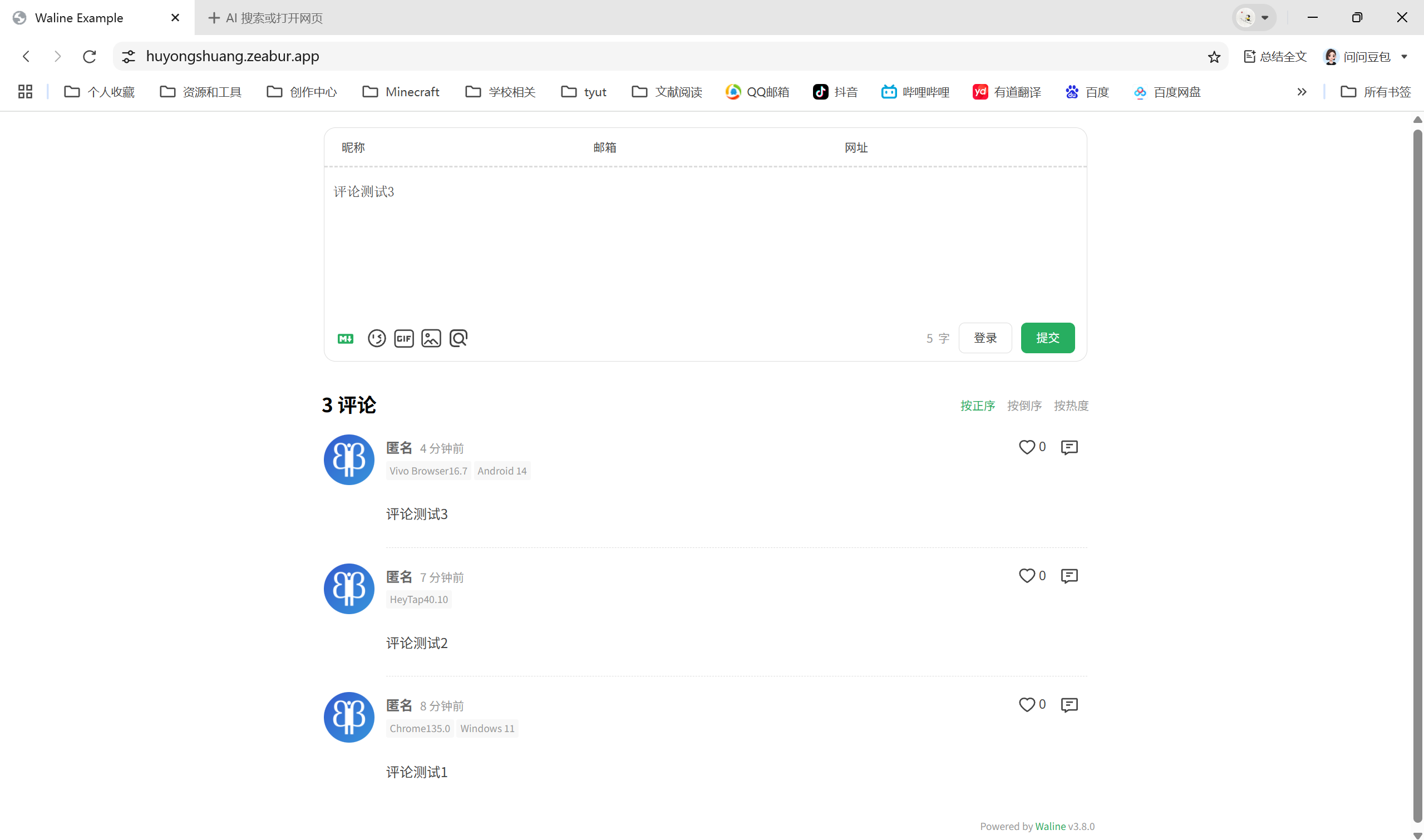The height and width of the screenshot is (840, 1424).
Task: Show more bookmarks via chevron
Action: (1302, 92)
